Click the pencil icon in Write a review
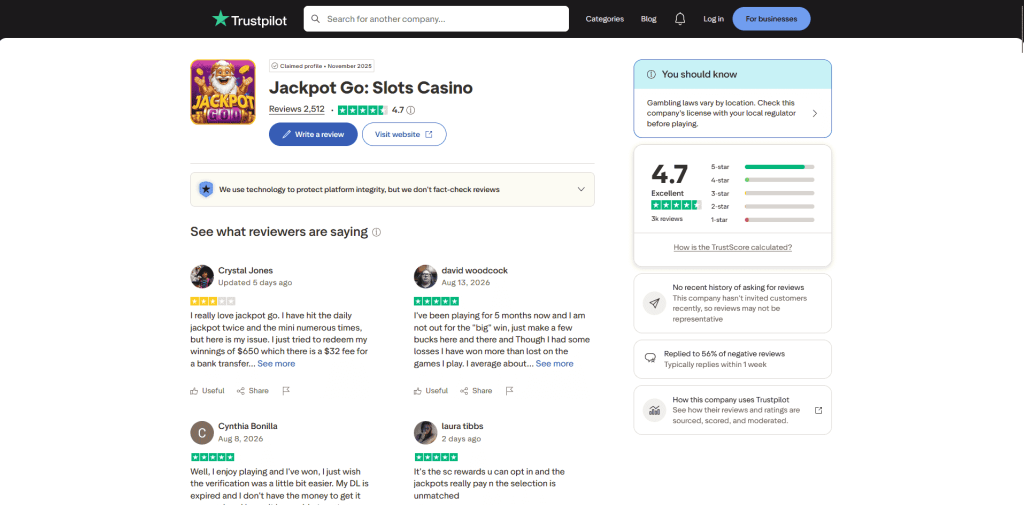Viewport: 1024px width, 505px height. point(287,134)
